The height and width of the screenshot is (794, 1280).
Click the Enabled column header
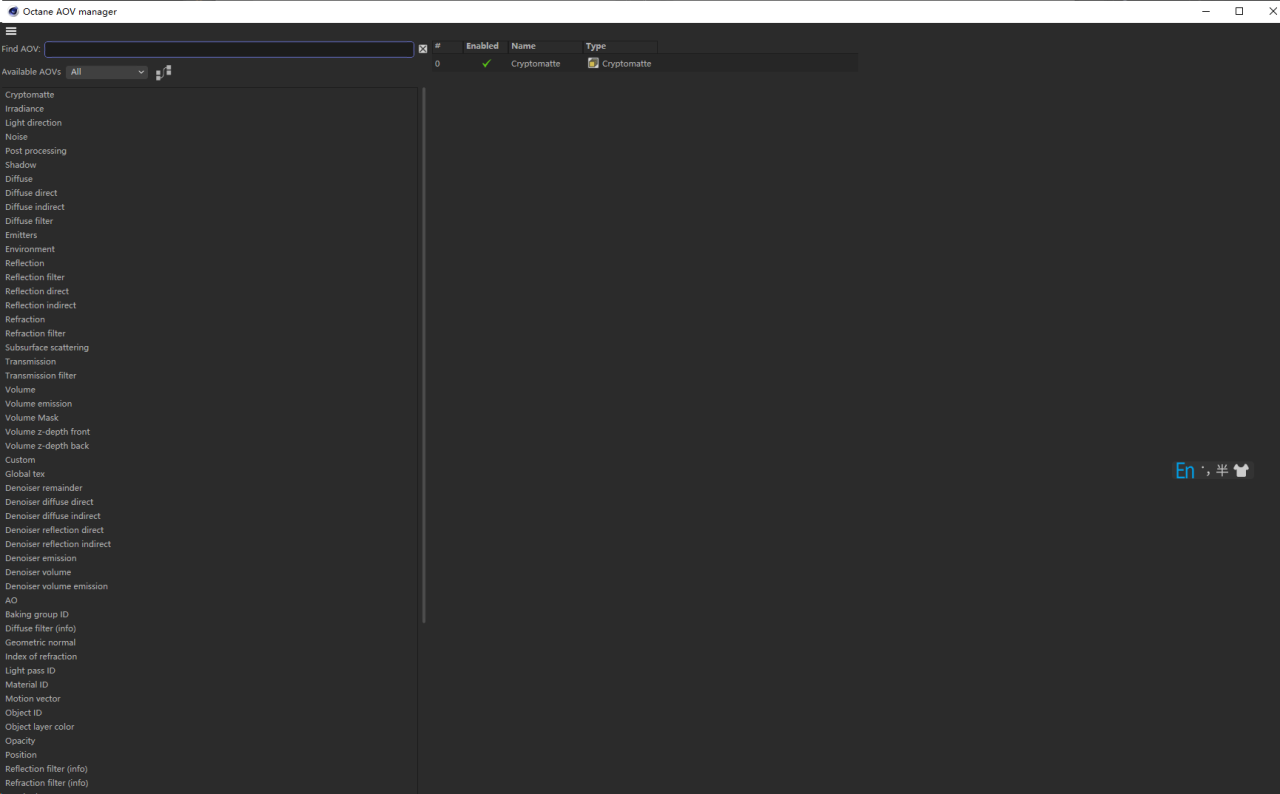[x=482, y=46]
